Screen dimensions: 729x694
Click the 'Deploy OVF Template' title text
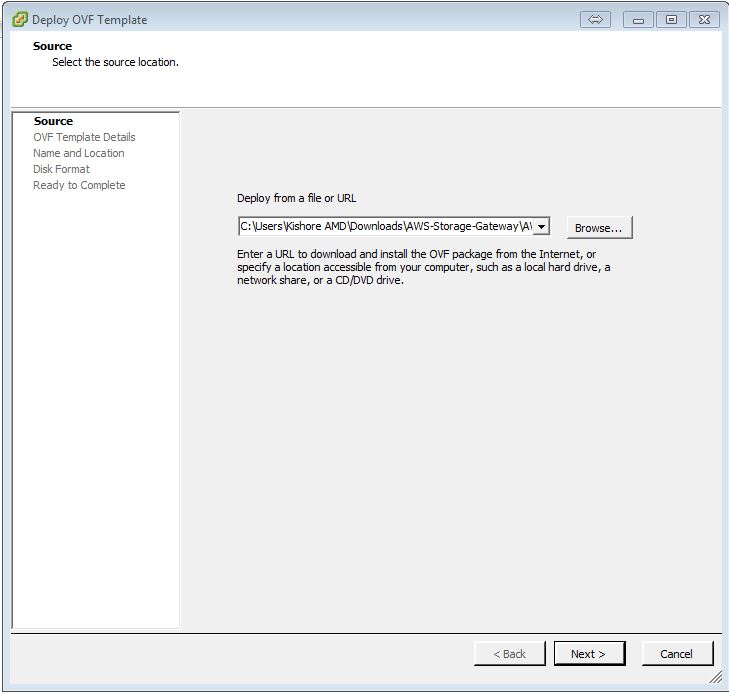(x=89, y=19)
